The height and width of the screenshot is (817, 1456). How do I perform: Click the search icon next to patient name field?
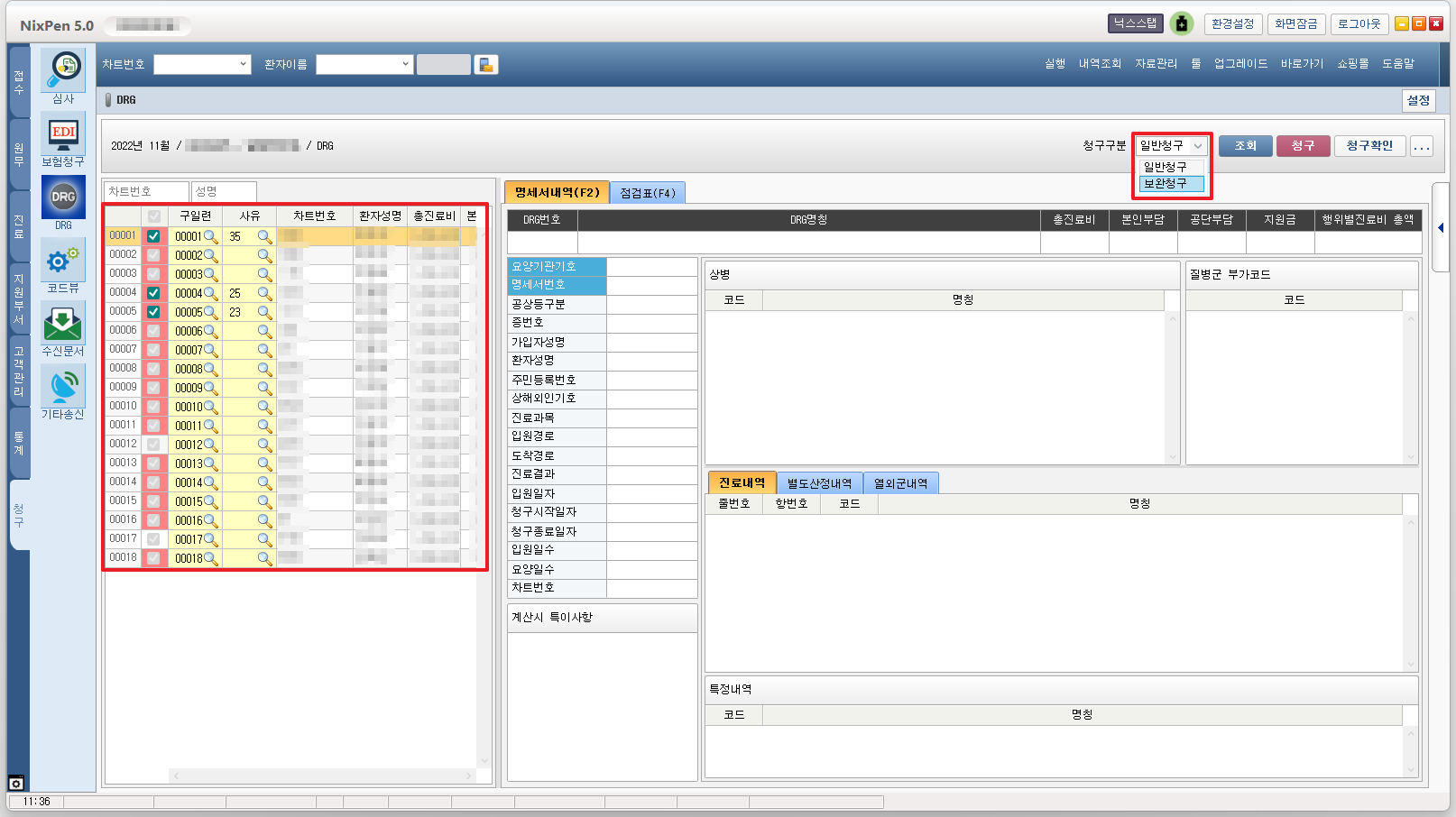click(486, 65)
